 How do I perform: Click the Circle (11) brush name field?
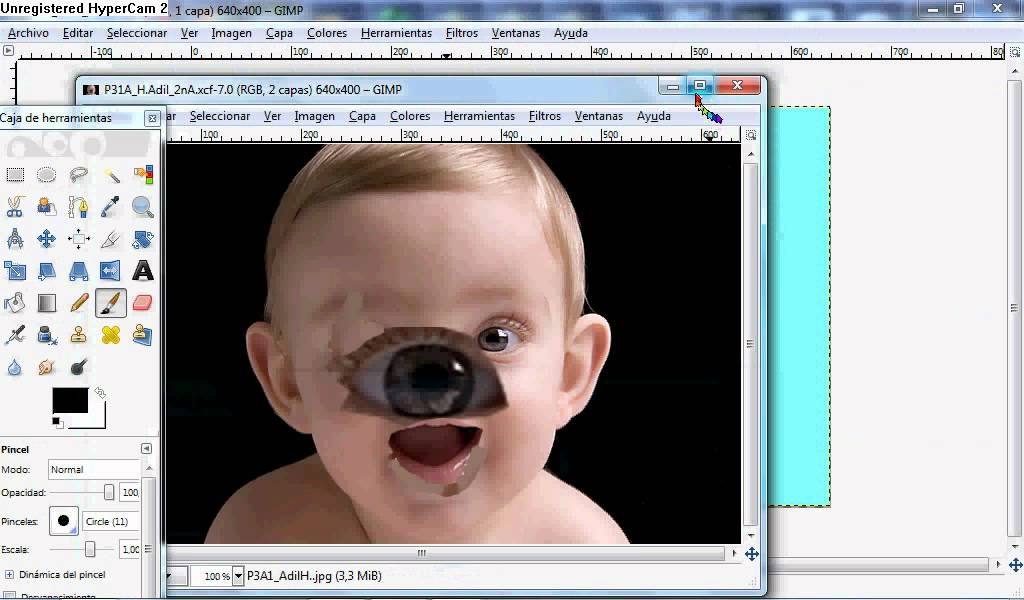click(112, 522)
